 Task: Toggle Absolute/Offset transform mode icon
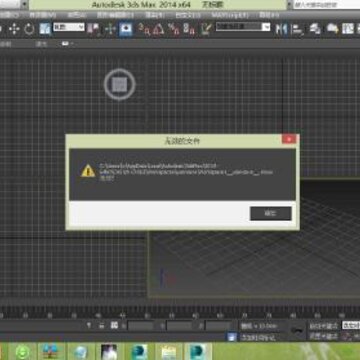tap(114, 326)
